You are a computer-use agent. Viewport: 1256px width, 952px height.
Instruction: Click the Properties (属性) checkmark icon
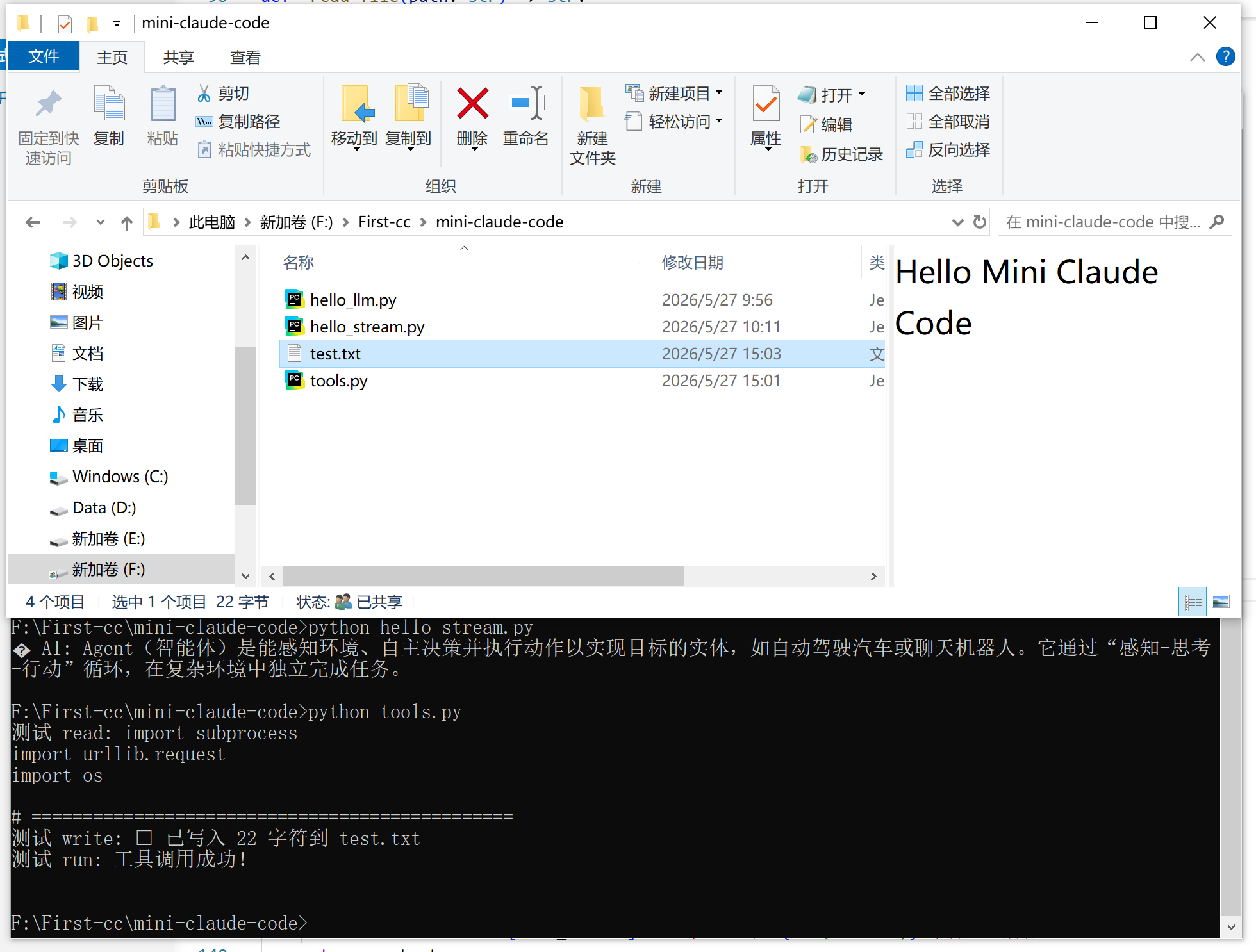click(x=766, y=104)
